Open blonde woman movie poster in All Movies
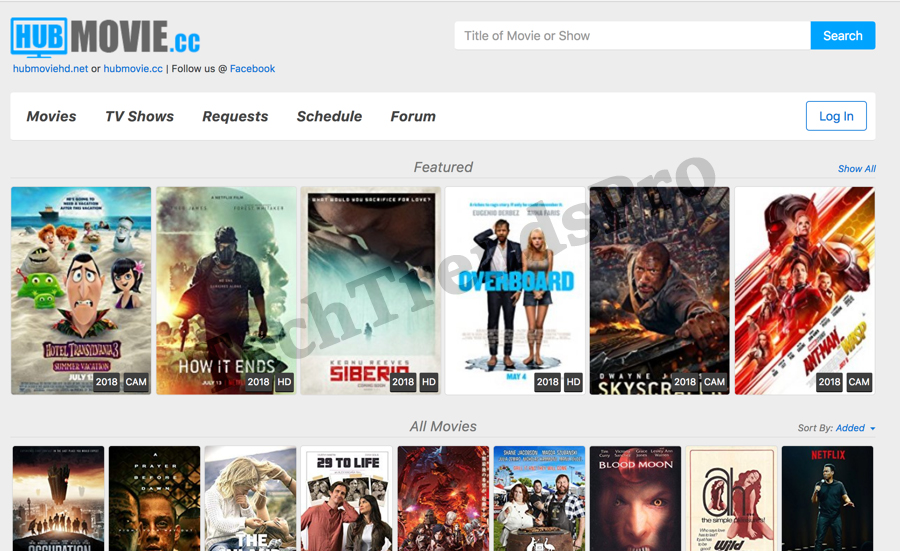 coord(250,498)
